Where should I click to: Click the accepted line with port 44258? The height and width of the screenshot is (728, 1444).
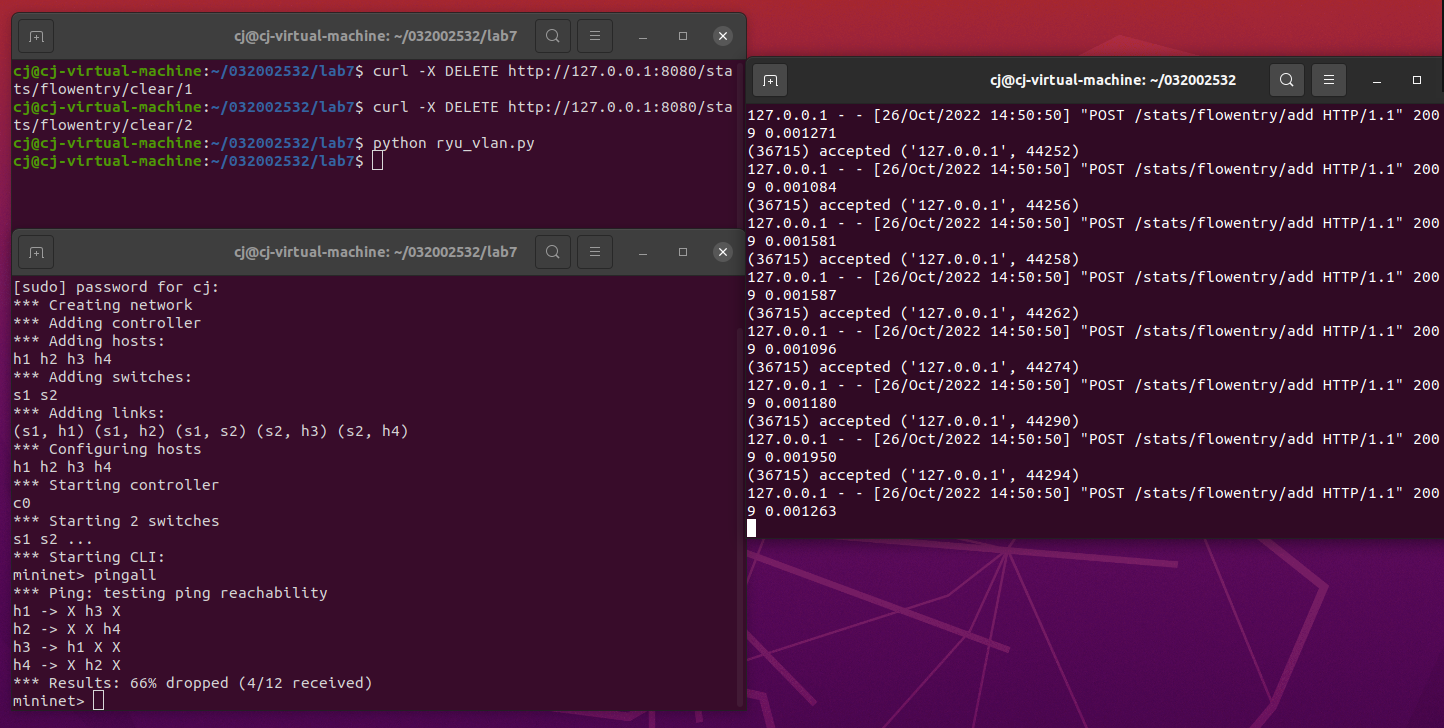coord(914,259)
